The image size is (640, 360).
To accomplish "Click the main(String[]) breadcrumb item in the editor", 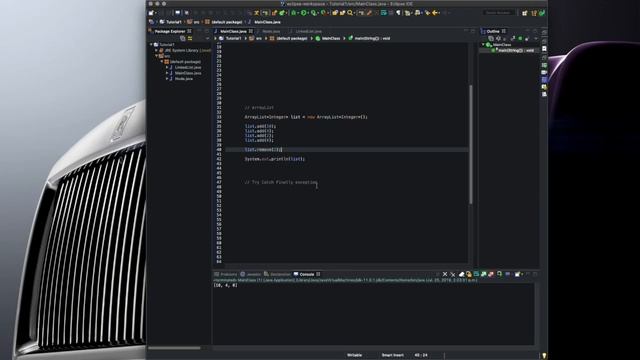I will (372, 38).
